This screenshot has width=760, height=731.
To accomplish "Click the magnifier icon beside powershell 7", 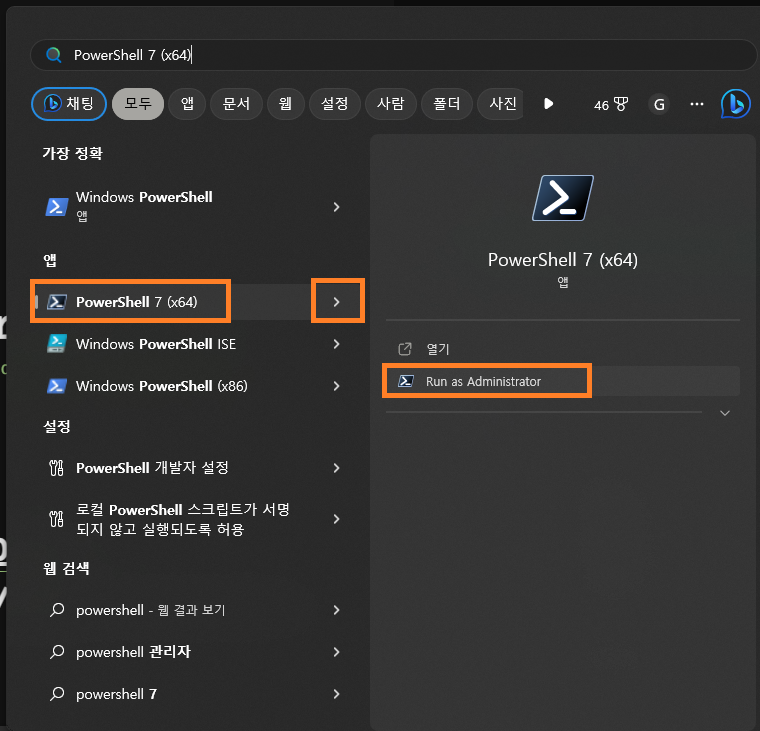I will click(57, 694).
